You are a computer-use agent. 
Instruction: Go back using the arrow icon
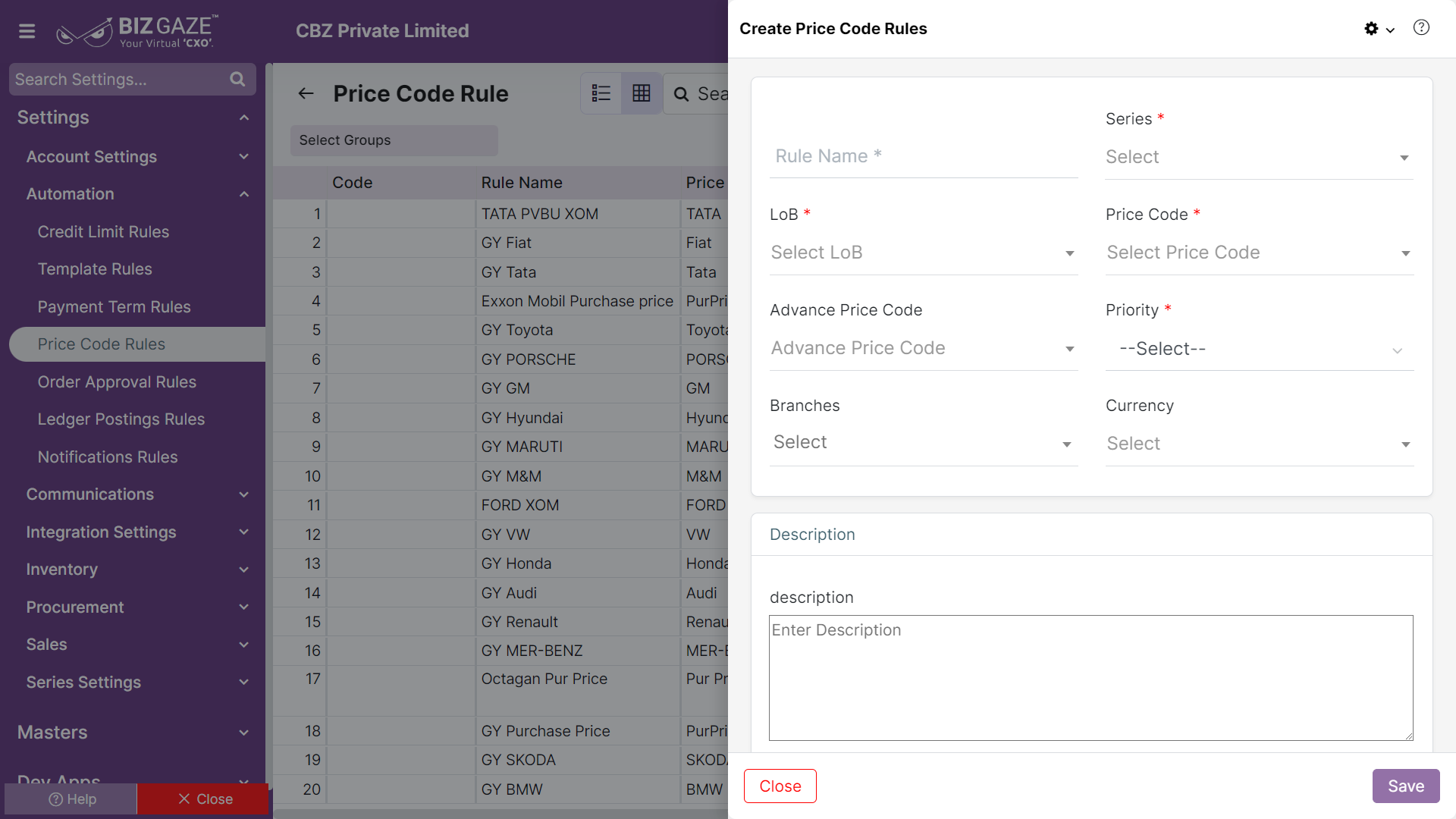click(306, 93)
